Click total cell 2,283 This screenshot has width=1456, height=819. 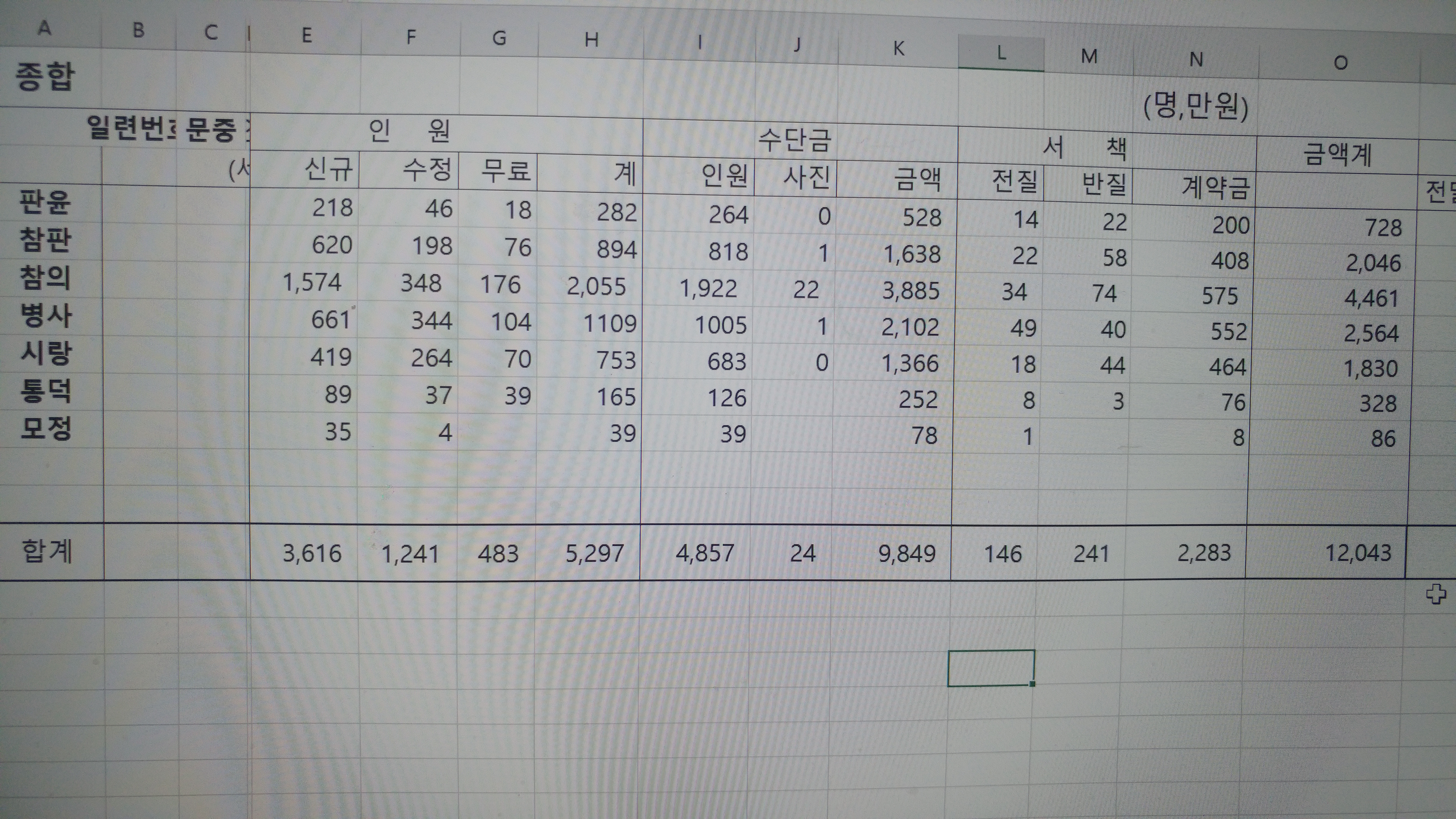coord(1204,553)
